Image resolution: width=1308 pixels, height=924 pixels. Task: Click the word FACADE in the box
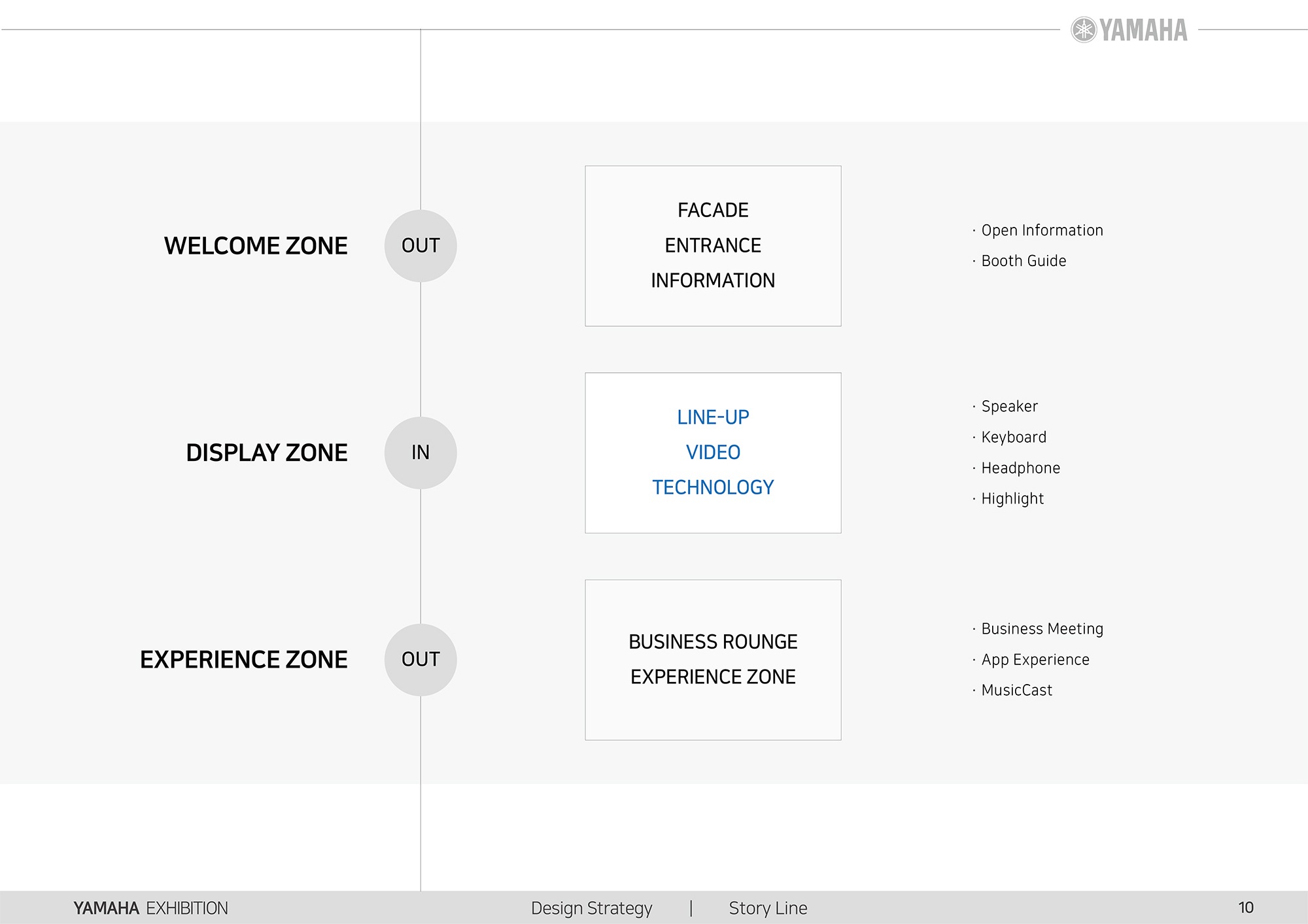pyautogui.click(x=713, y=210)
